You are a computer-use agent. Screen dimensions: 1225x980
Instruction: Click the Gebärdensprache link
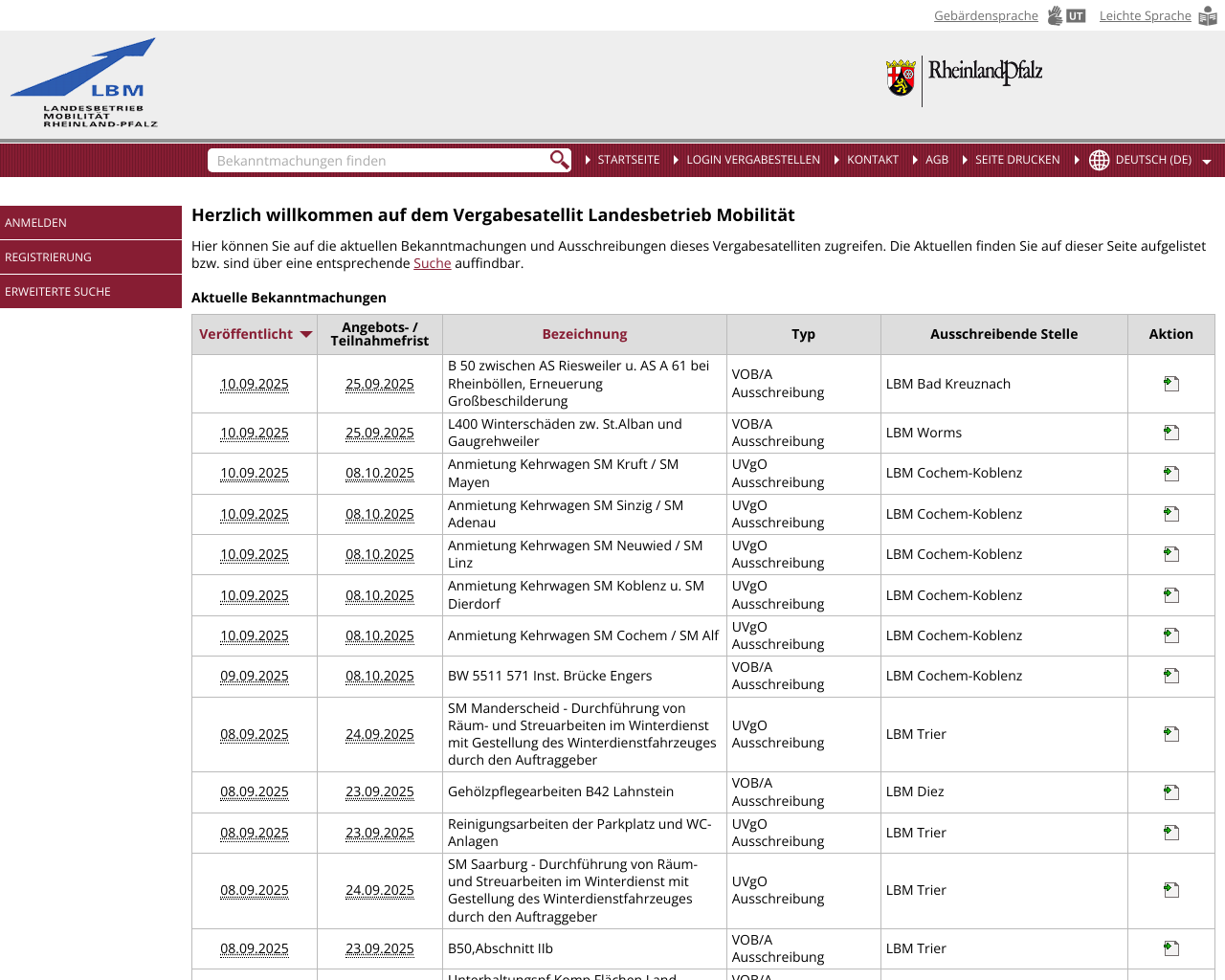pyautogui.click(x=986, y=15)
